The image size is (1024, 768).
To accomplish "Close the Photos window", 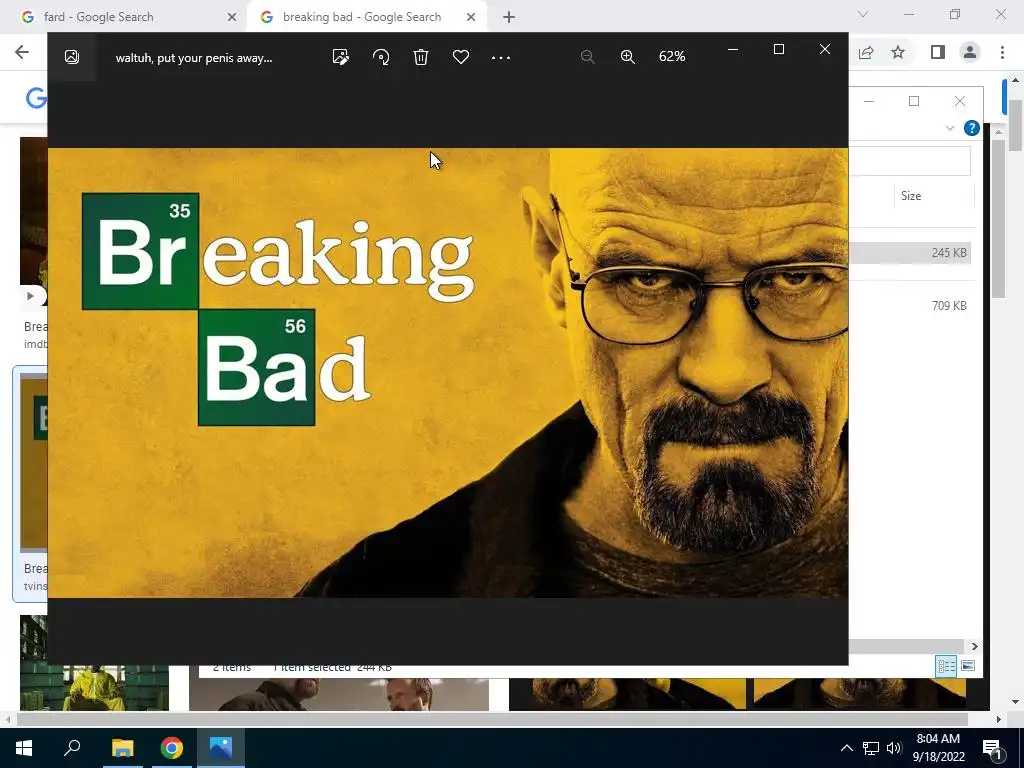I will pyautogui.click(x=825, y=50).
